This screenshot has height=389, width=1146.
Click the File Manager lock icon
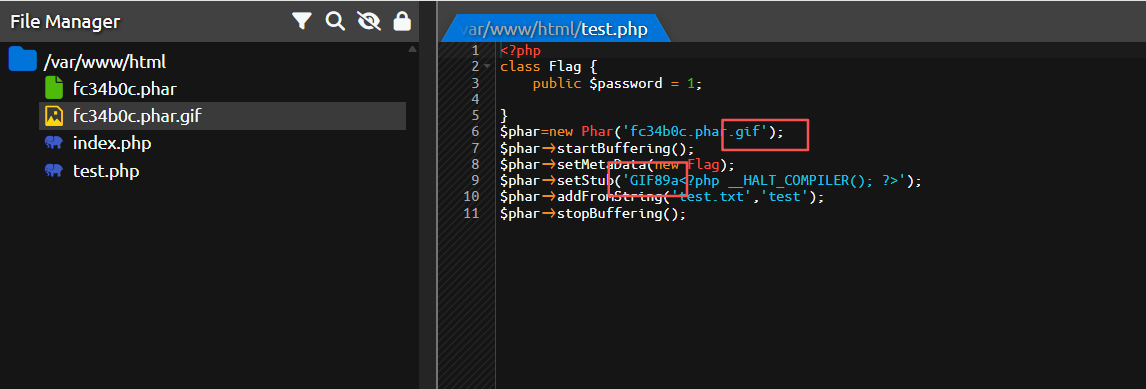pyautogui.click(x=402, y=22)
